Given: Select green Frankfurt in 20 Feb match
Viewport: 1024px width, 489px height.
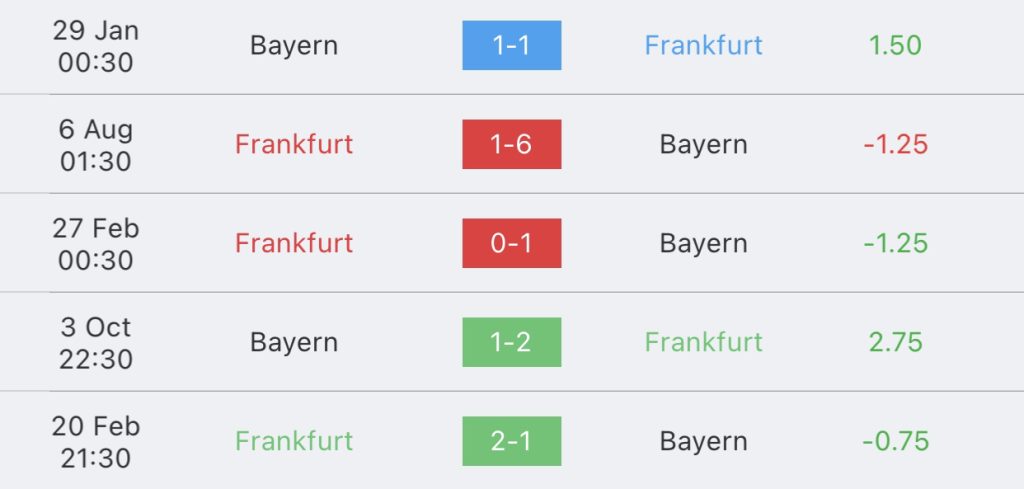Looking at the screenshot, I should click(294, 441).
